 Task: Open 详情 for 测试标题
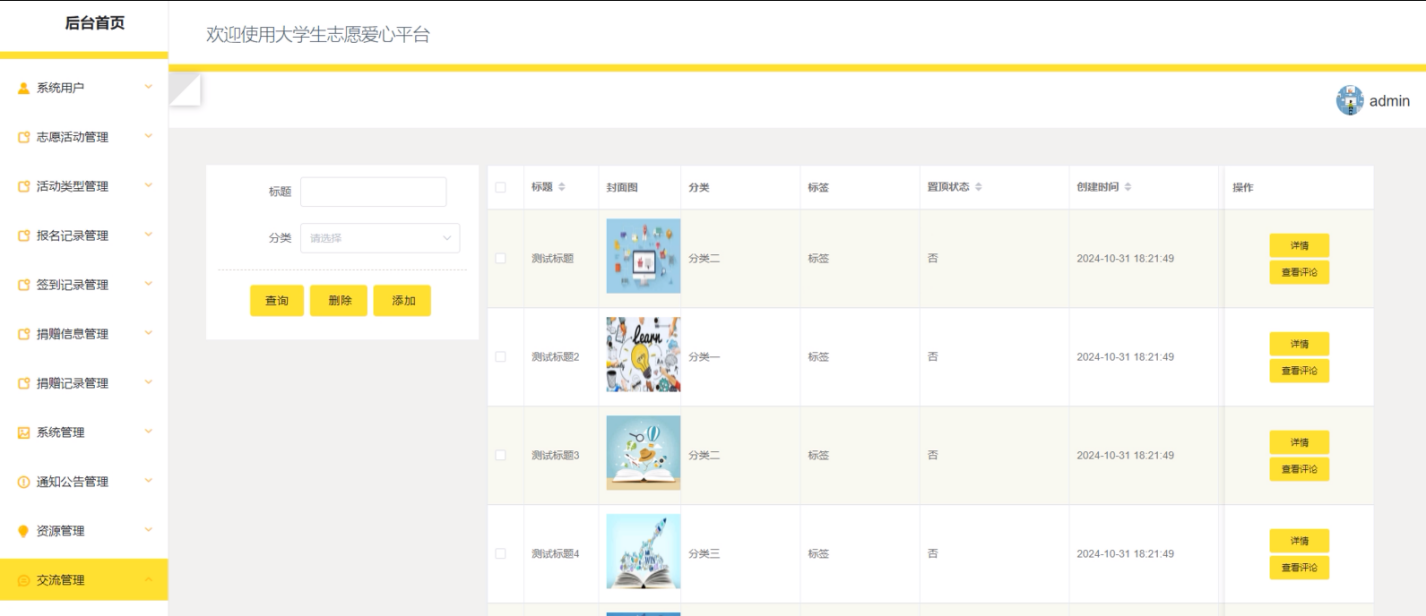[1299, 246]
